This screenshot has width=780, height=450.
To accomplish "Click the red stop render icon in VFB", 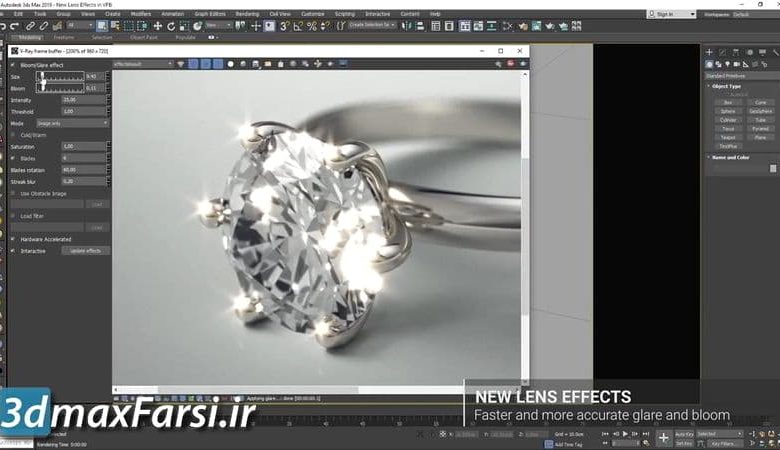I will [510, 64].
